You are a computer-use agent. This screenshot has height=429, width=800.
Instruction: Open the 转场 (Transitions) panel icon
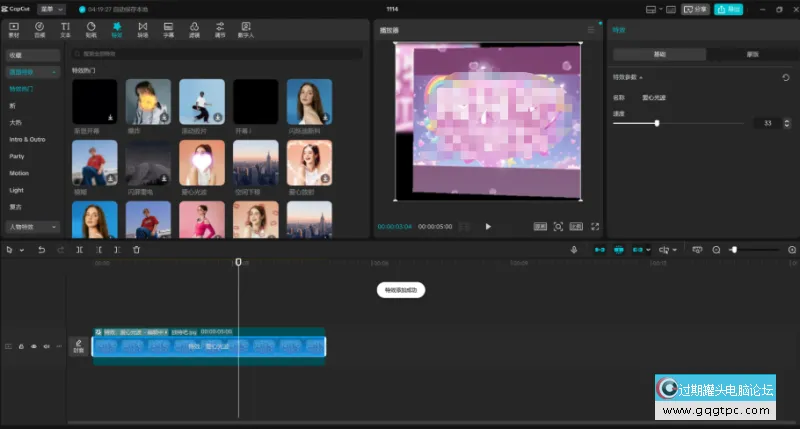tap(142, 28)
